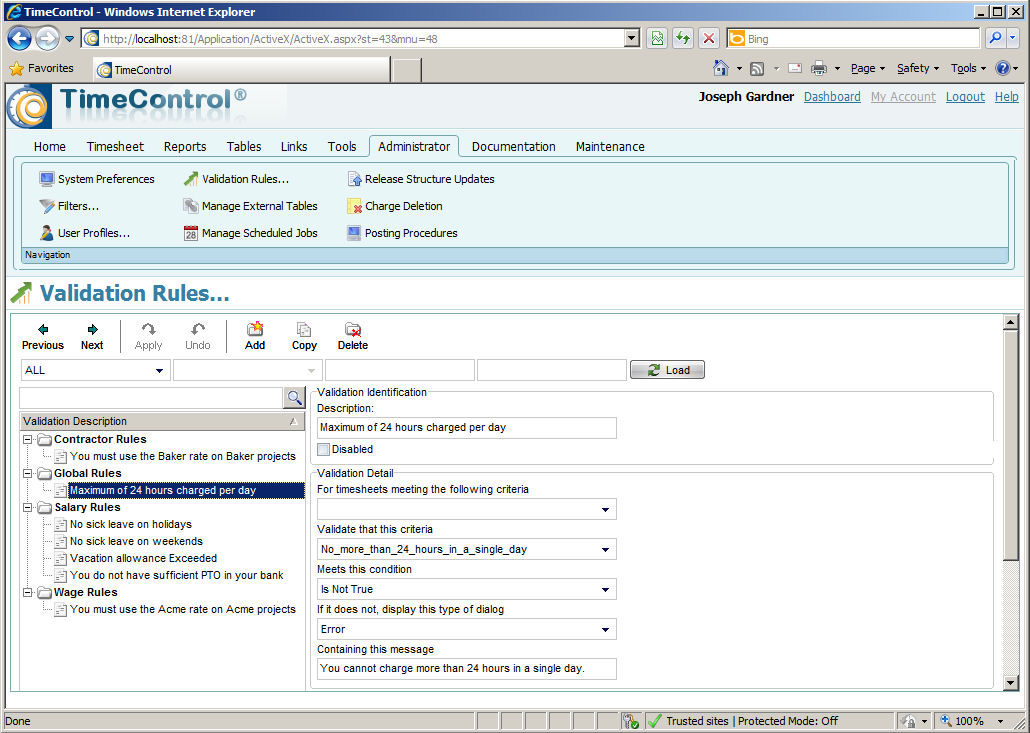Select Baker rate on Baker projects rule

[183, 456]
